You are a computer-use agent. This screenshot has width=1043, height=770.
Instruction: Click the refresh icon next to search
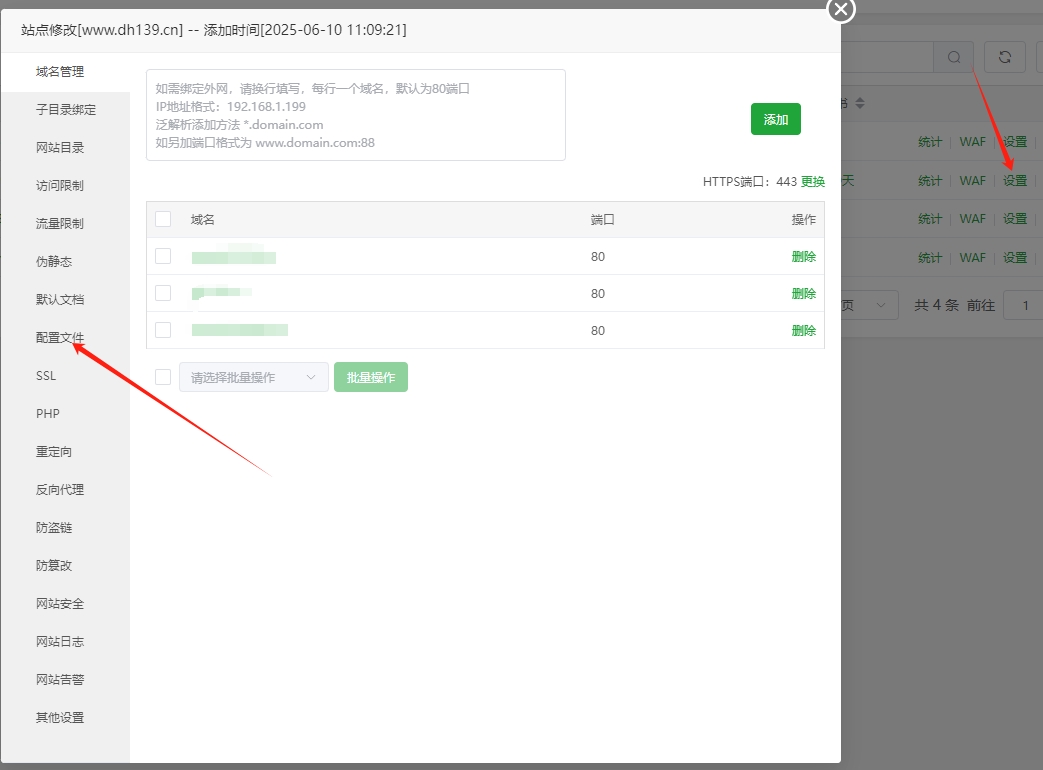tap(1004, 57)
